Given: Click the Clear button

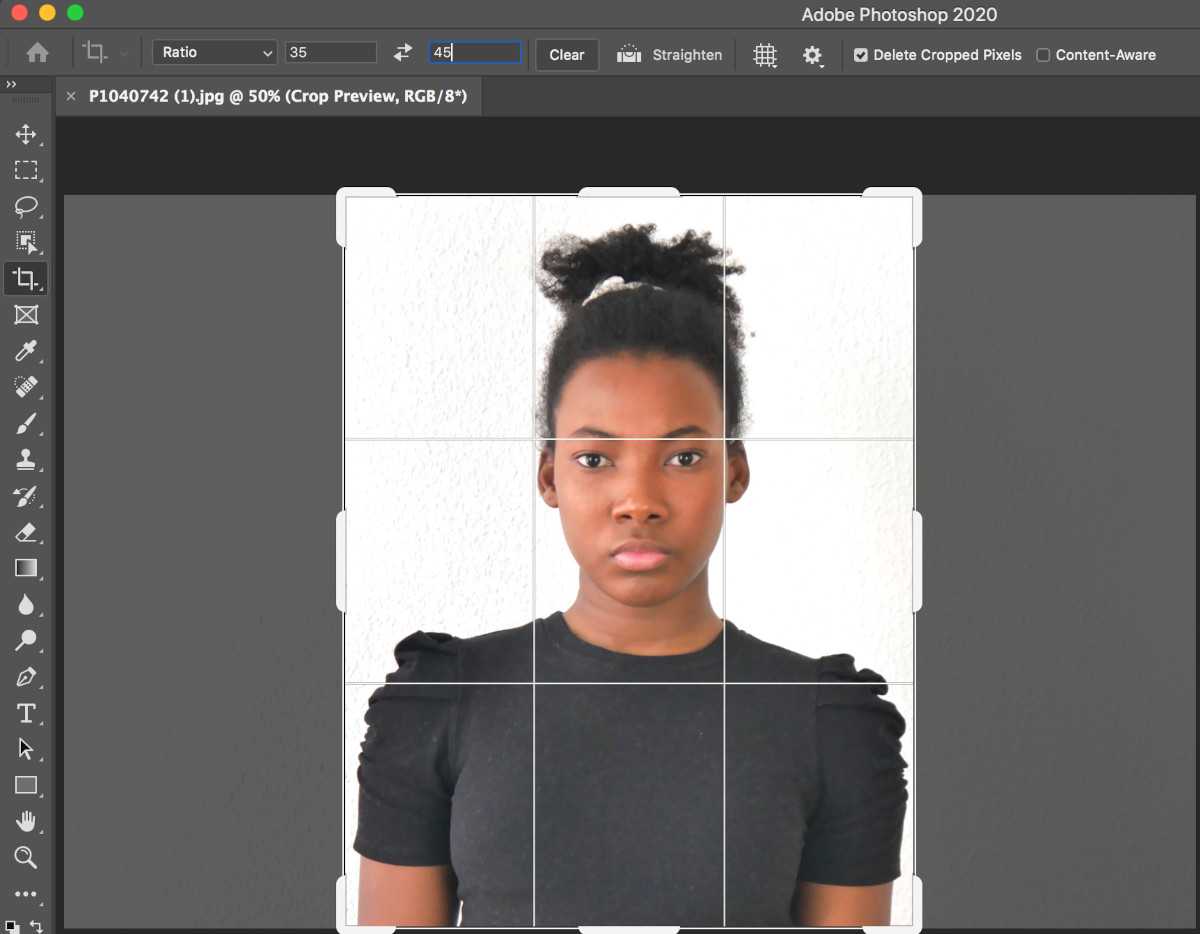Looking at the screenshot, I should 567,55.
